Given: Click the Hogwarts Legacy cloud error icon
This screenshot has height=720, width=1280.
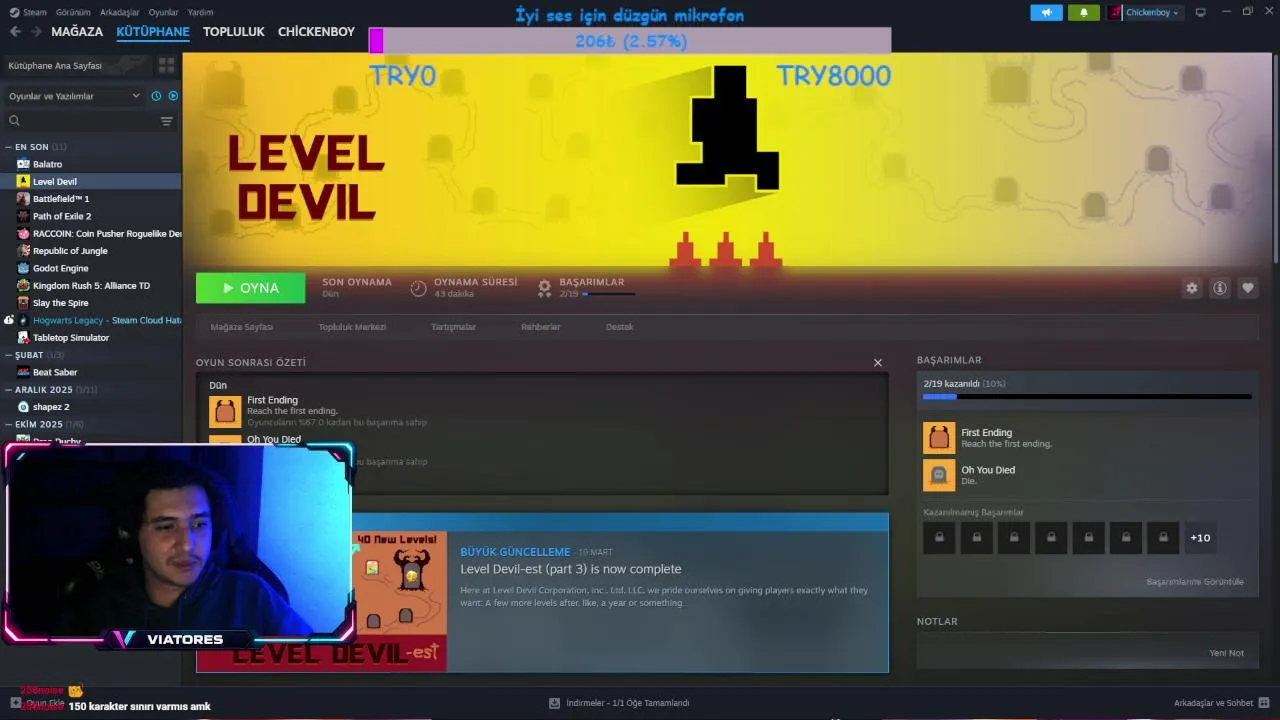Looking at the screenshot, I should coord(9,320).
